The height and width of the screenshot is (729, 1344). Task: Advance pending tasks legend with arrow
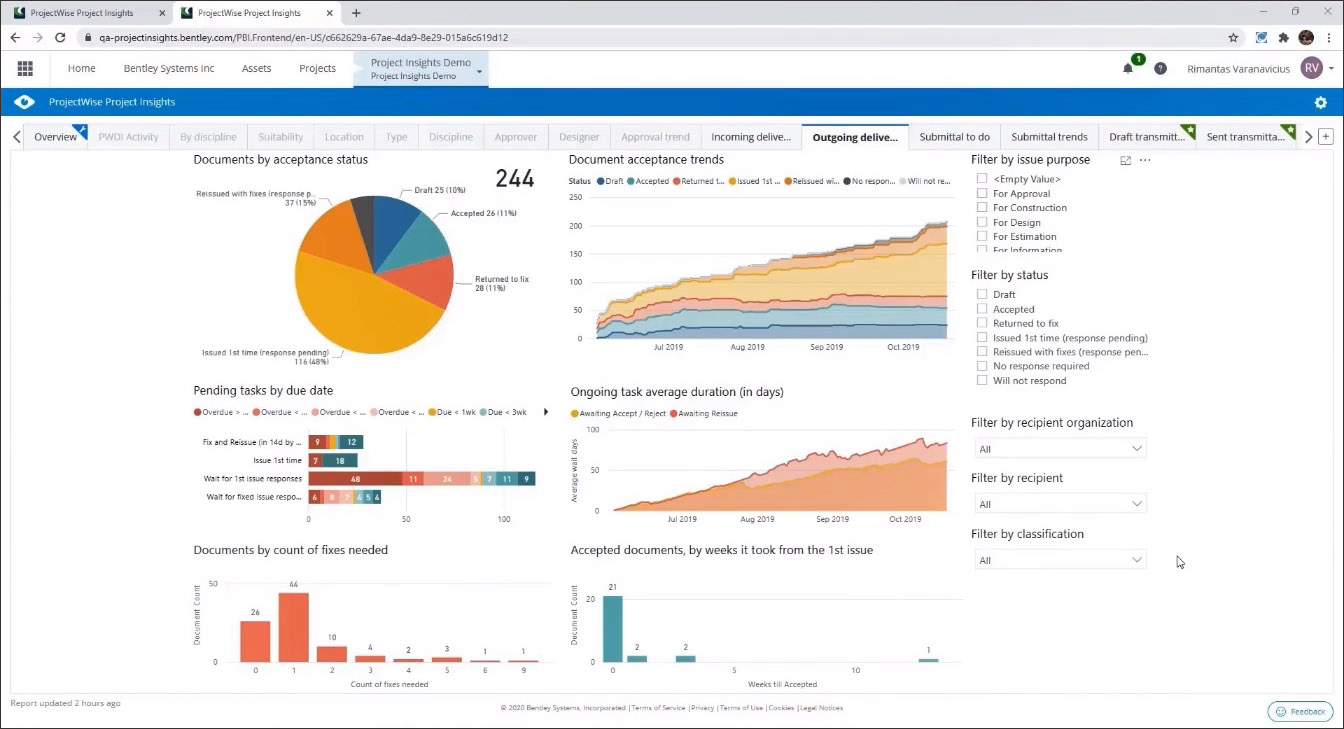tap(545, 412)
